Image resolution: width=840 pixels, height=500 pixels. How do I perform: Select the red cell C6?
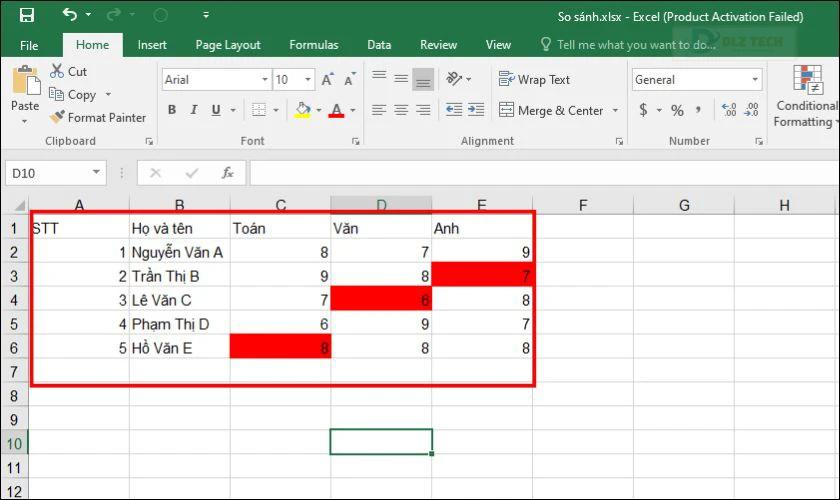(281, 347)
